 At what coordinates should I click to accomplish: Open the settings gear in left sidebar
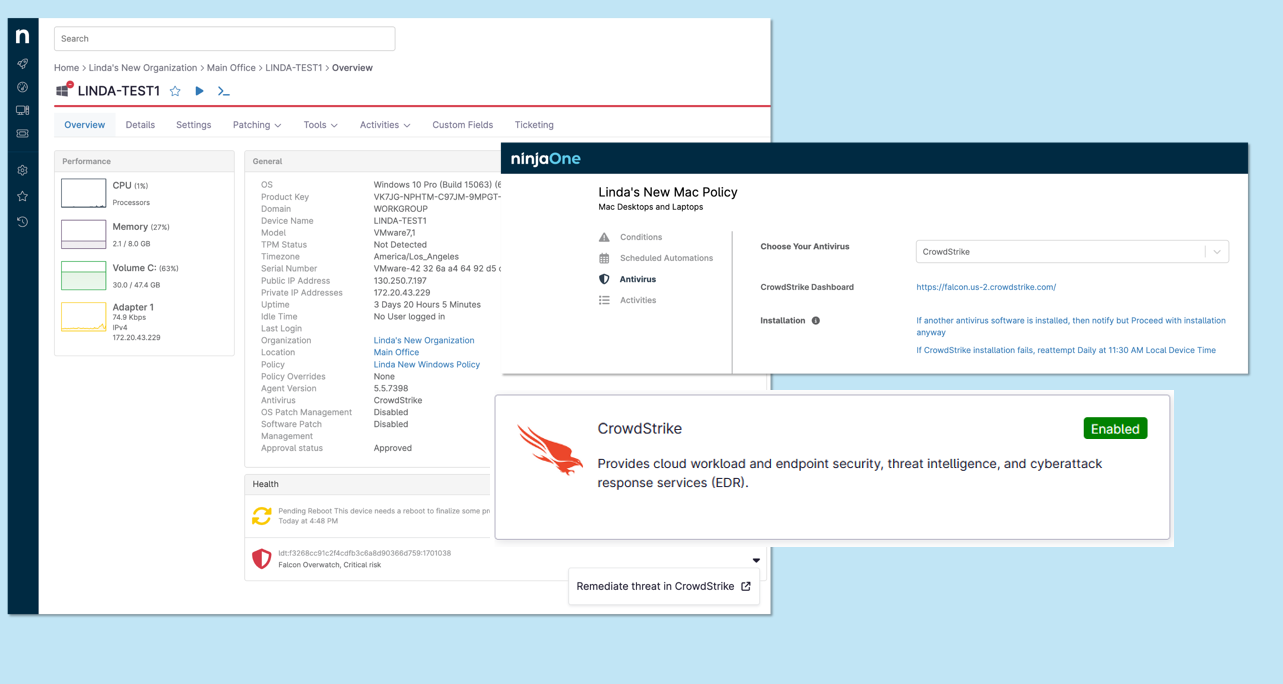(x=22, y=170)
